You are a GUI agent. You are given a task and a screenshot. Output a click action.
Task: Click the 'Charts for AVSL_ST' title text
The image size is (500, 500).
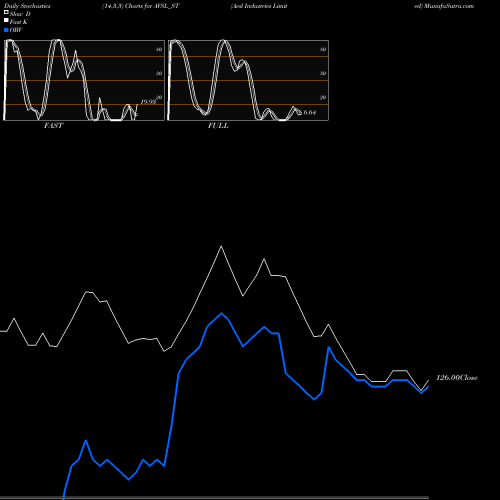(x=152, y=6)
